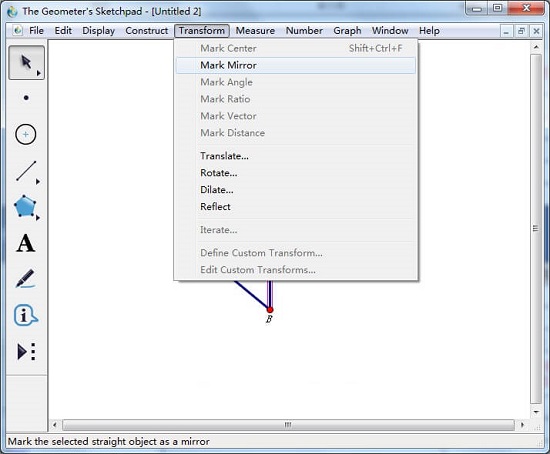The width and height of the screenshot is (550, 454).
Task: Open the Custom Tools icon
Action: point(26,352)
